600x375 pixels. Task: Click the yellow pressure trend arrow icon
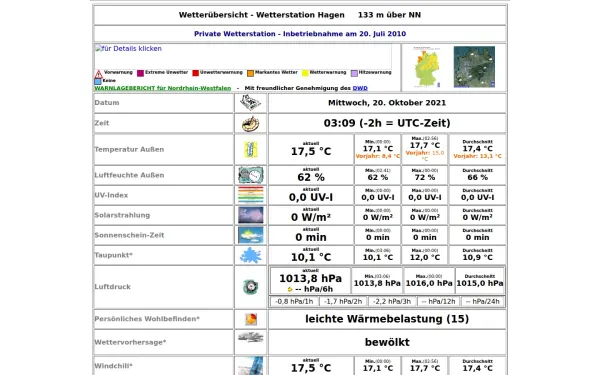coord(290,289)
